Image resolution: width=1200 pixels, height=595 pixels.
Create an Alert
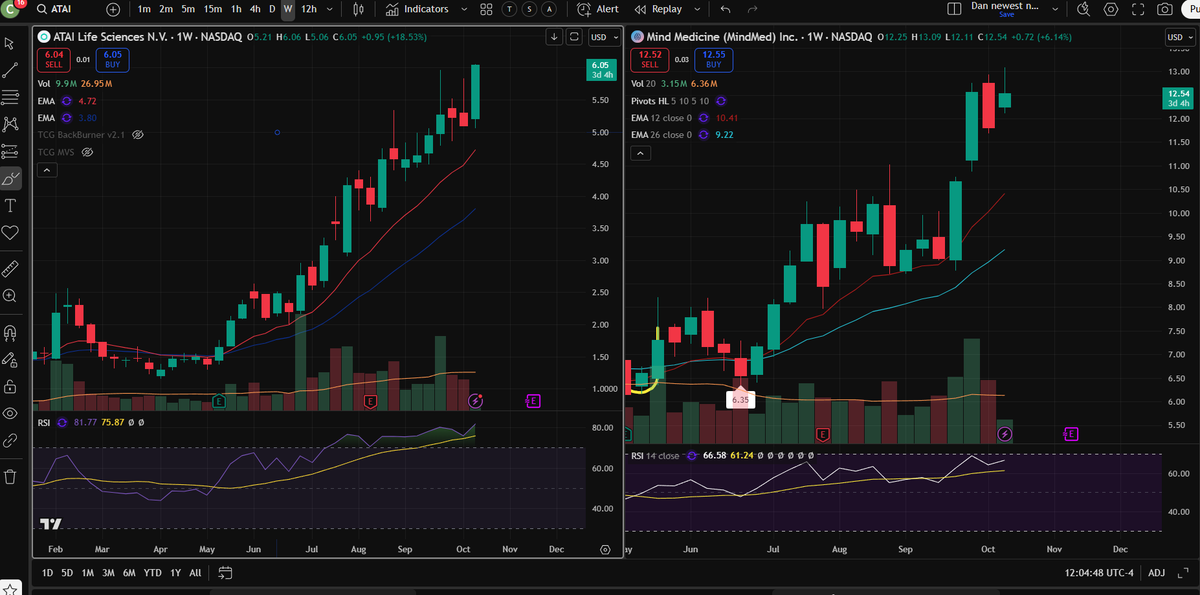[x=598, y=9]
